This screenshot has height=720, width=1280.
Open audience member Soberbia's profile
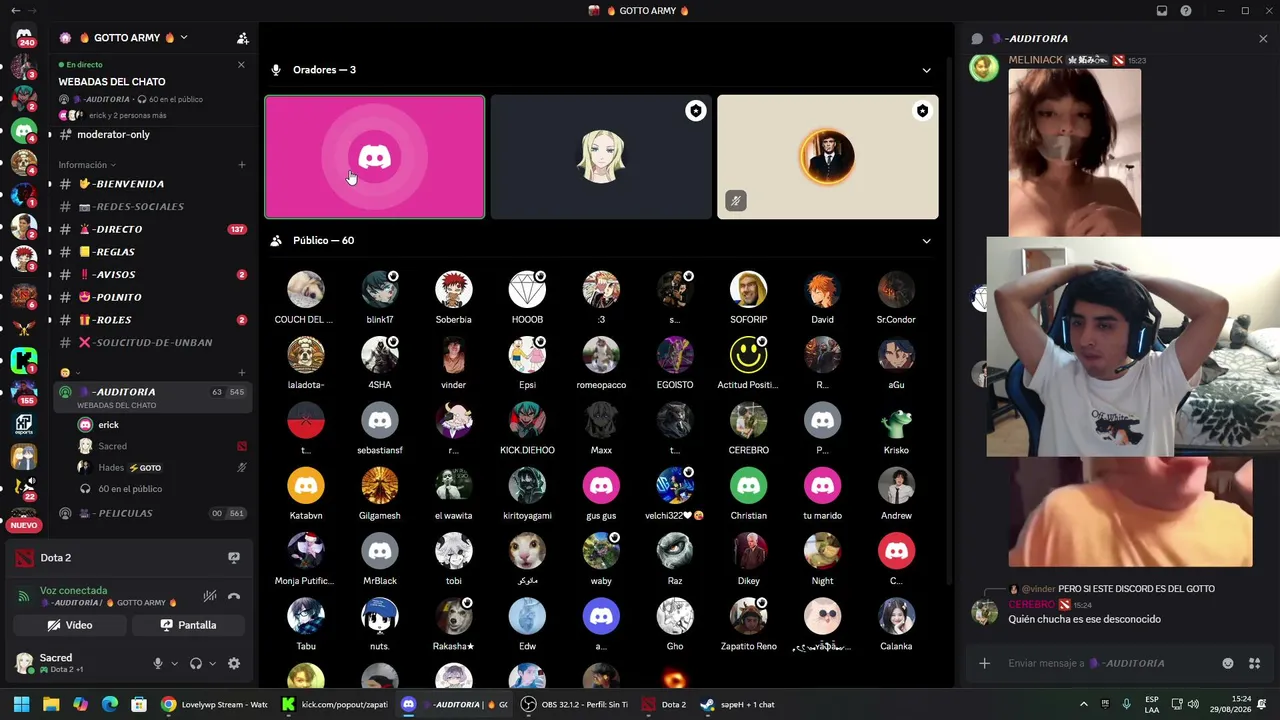pos(454,290)
